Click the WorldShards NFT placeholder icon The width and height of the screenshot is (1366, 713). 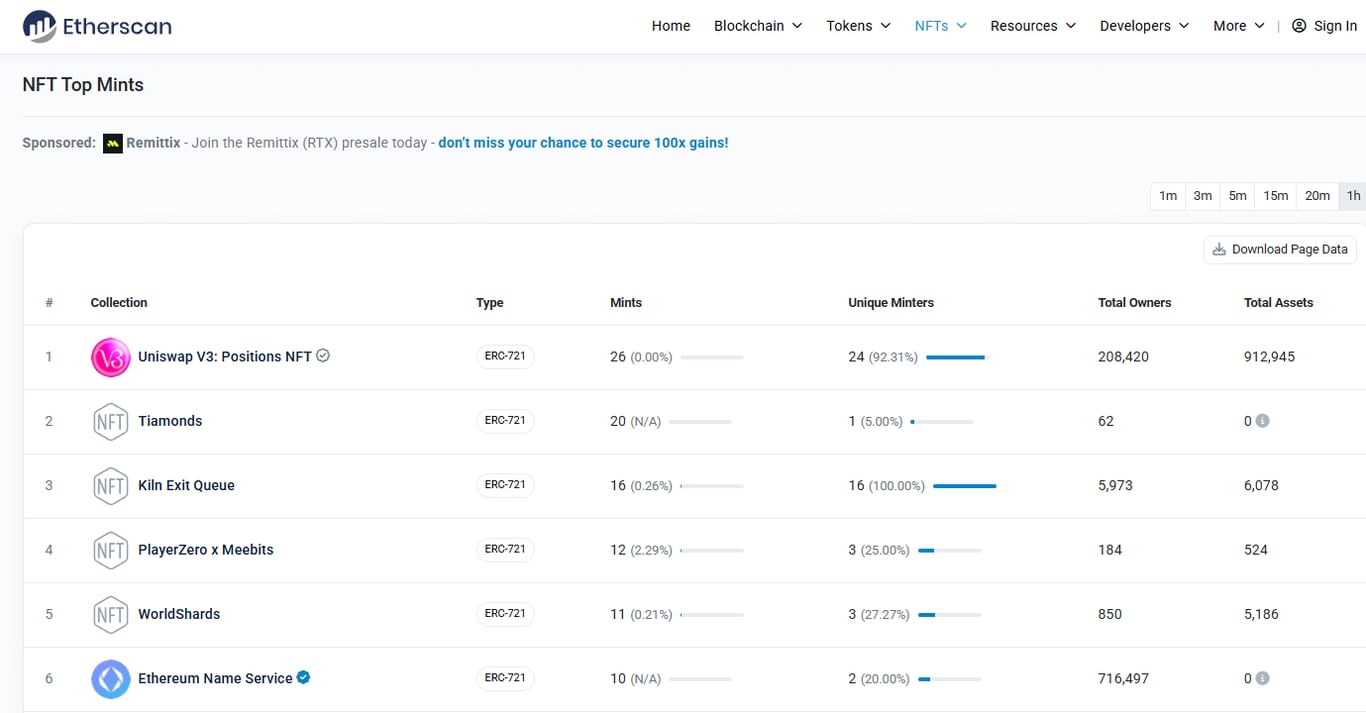[110, 614]
